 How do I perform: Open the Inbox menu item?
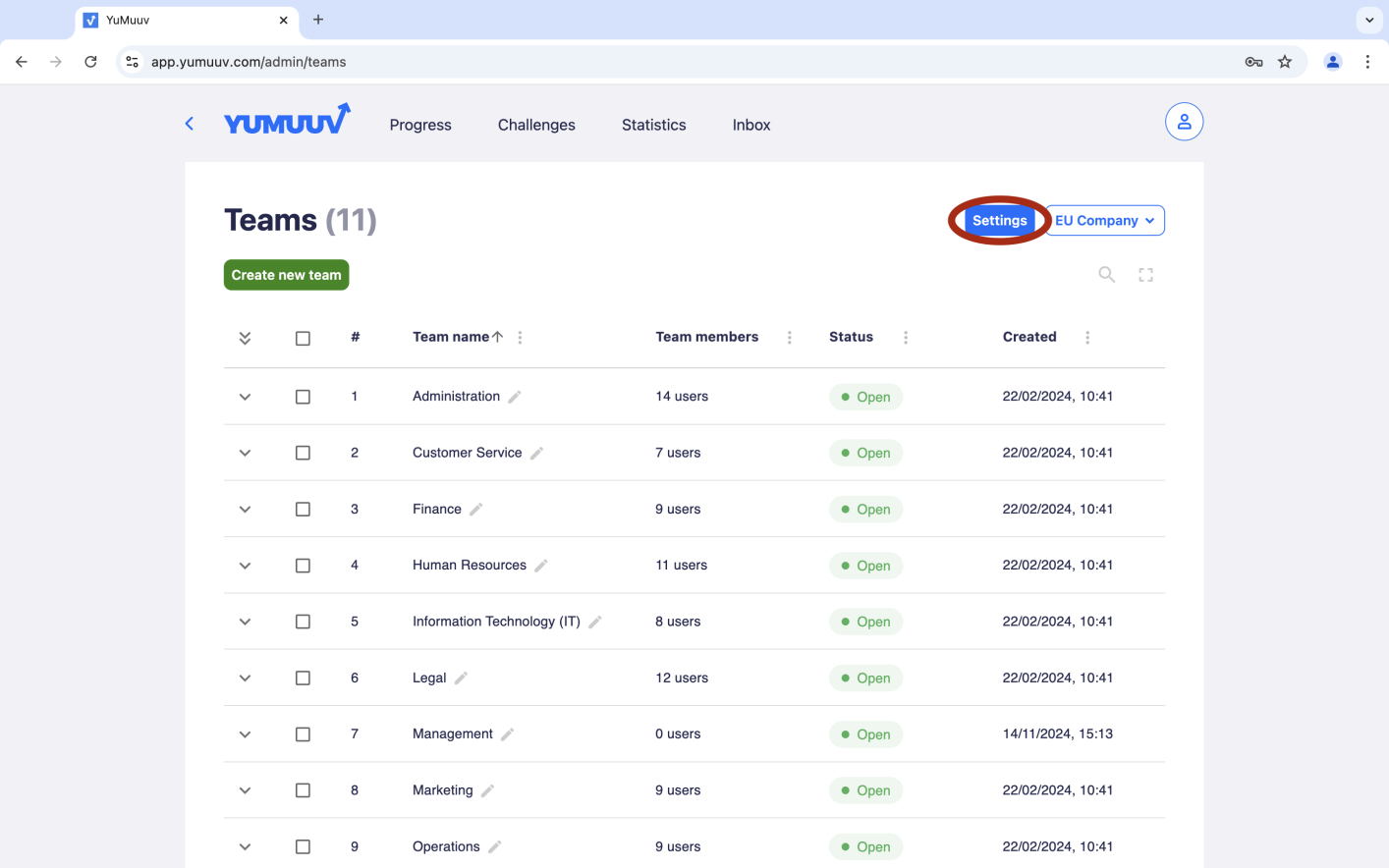pos(751,125)
